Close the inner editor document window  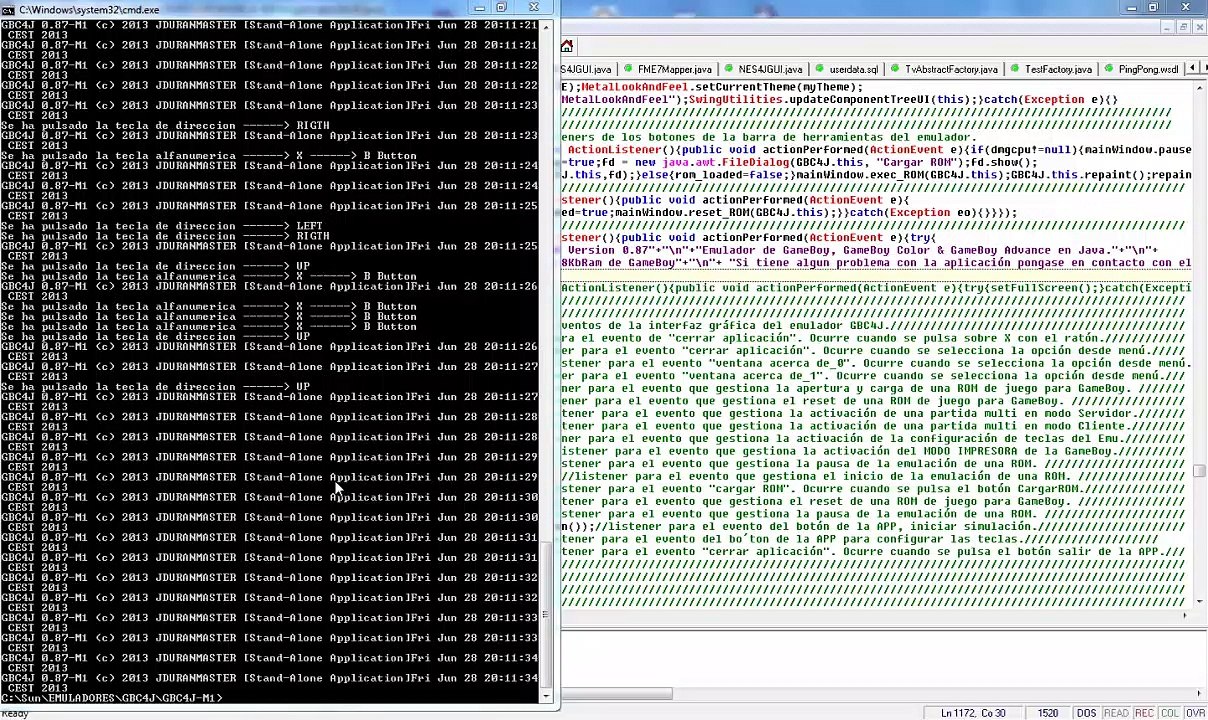click(x=1199, y=27)
